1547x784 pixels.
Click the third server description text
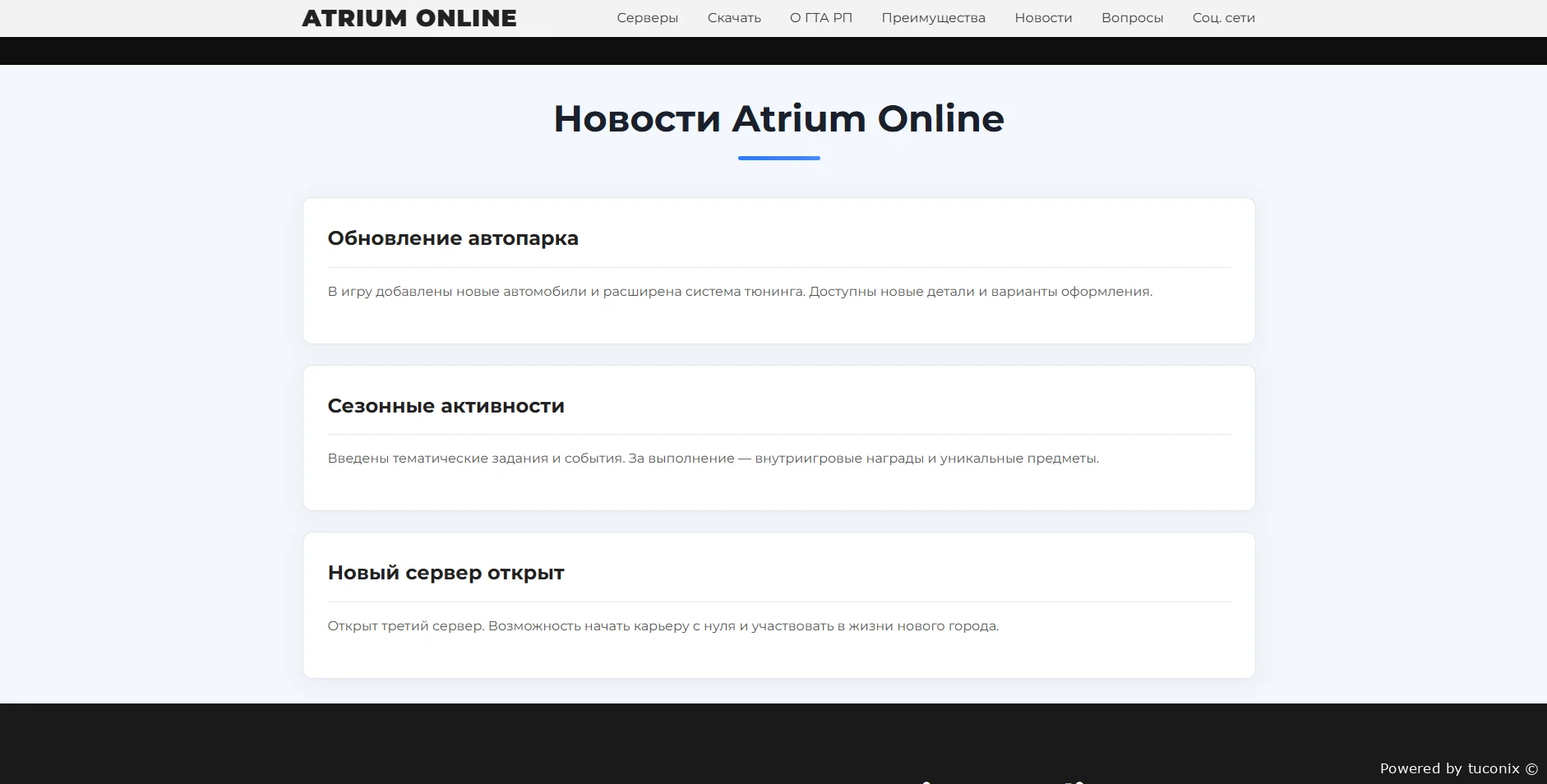pyautogui.click(x=663, y=626)
